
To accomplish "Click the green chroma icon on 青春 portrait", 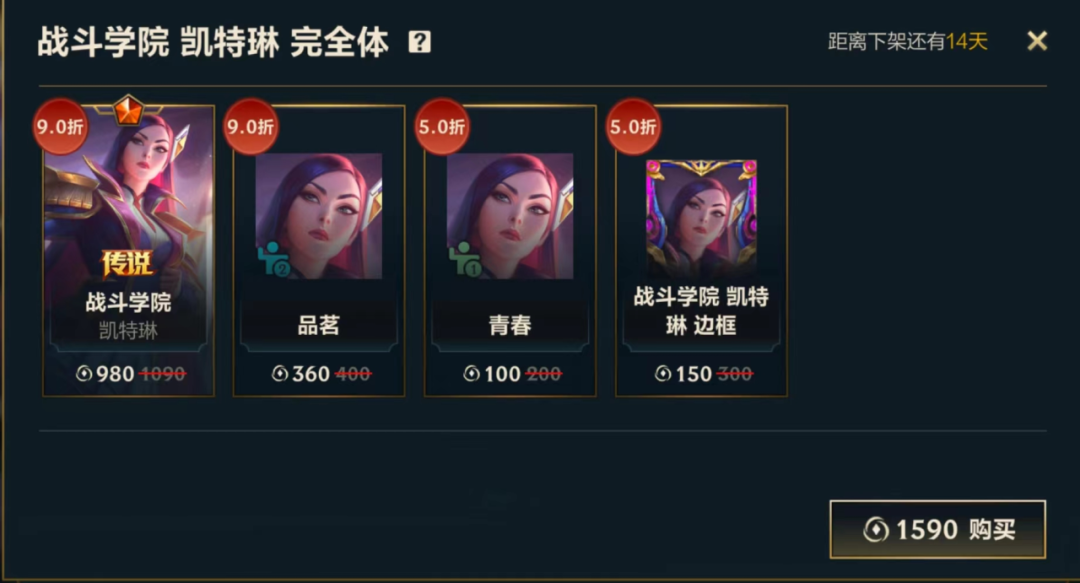I will point(465,259).
